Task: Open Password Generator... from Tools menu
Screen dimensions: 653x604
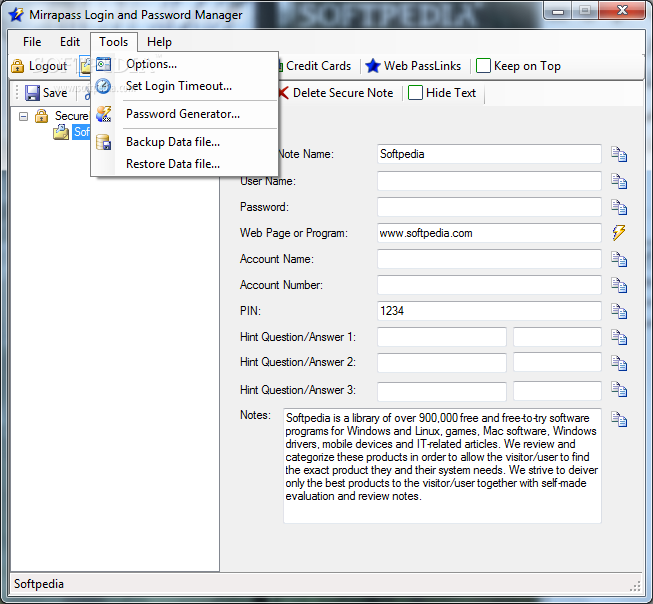Action: click(184, 114)
